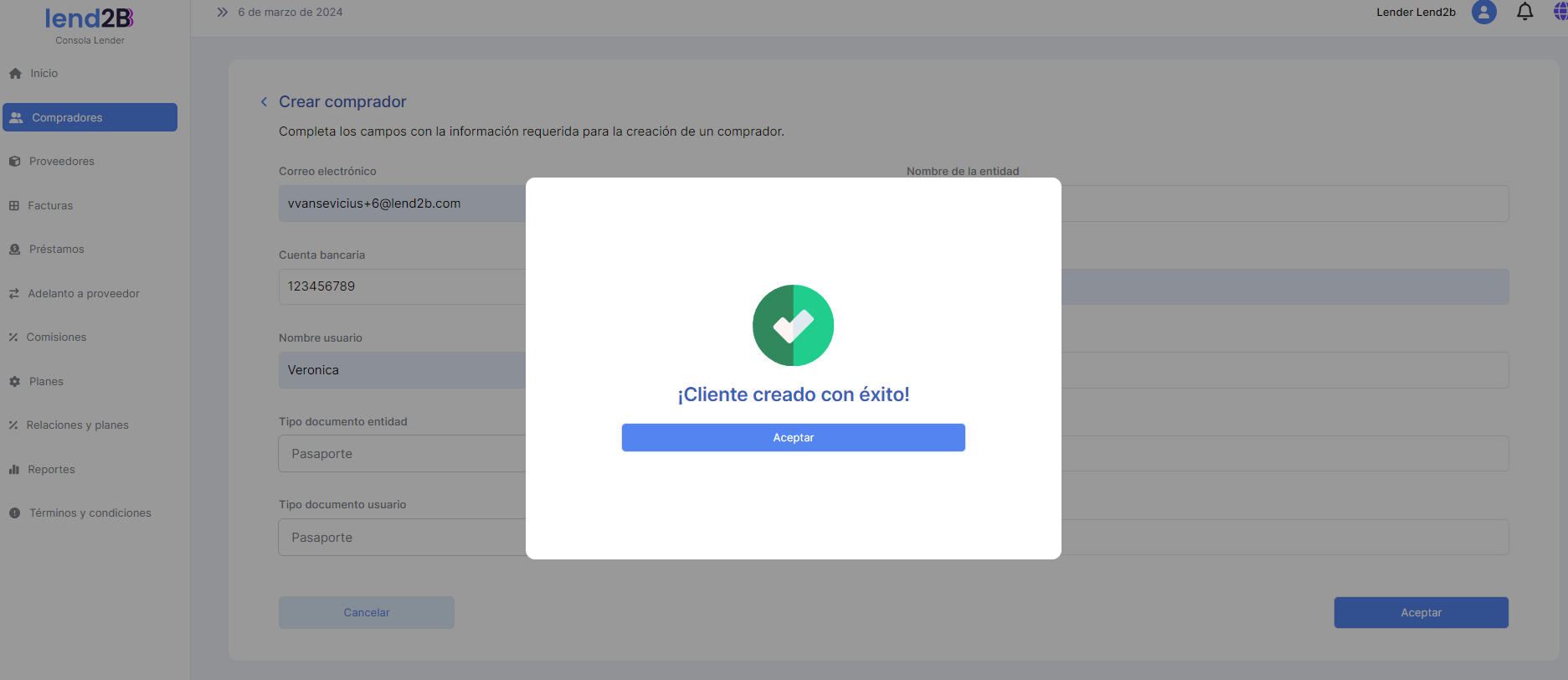
Task: Collapse sidebar using double chevron icon
Action: tap(222, 12)
